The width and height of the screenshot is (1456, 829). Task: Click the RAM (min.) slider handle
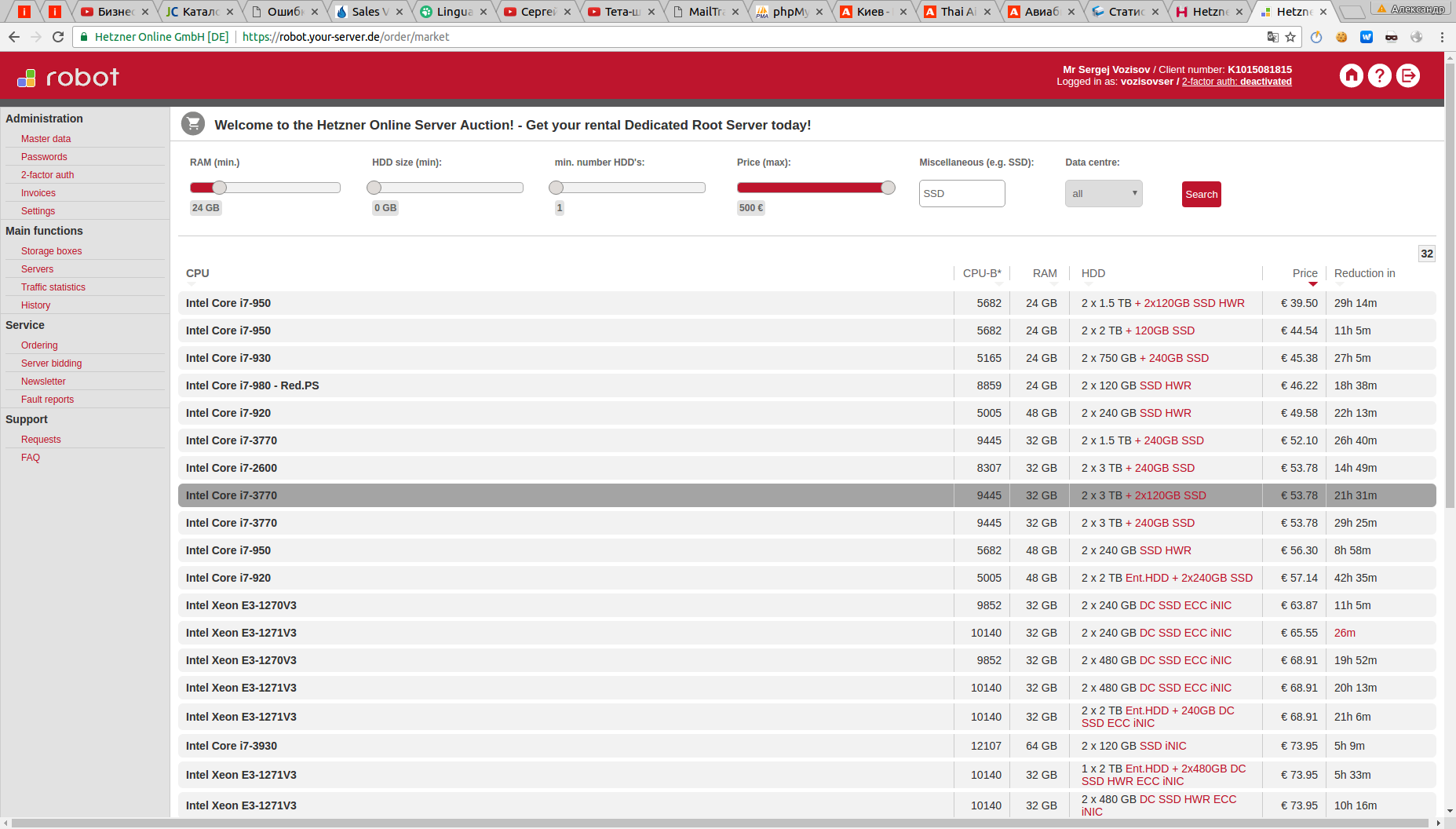[220, 188]
